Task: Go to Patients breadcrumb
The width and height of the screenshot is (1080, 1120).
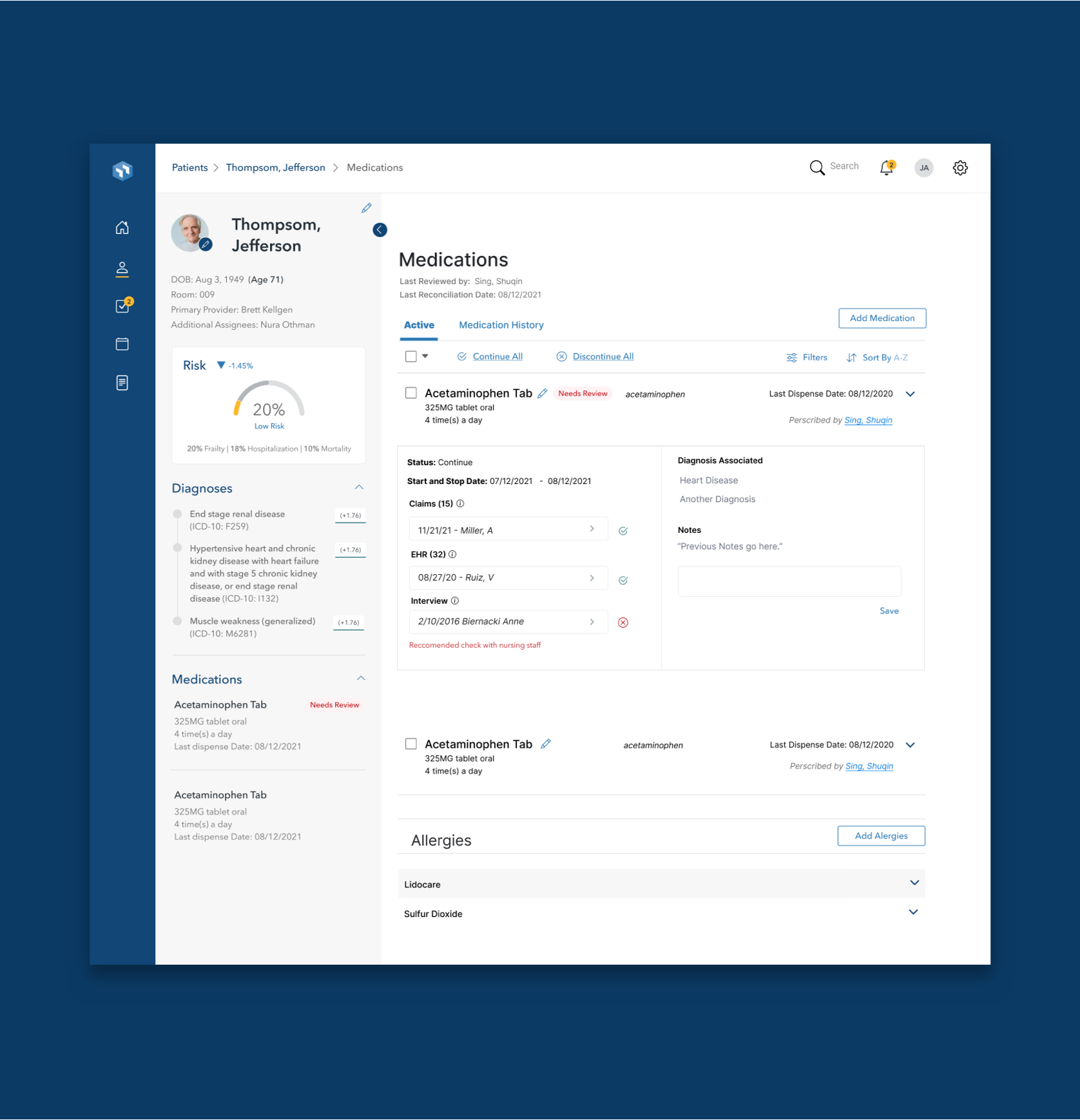Action: coord(189,168)
